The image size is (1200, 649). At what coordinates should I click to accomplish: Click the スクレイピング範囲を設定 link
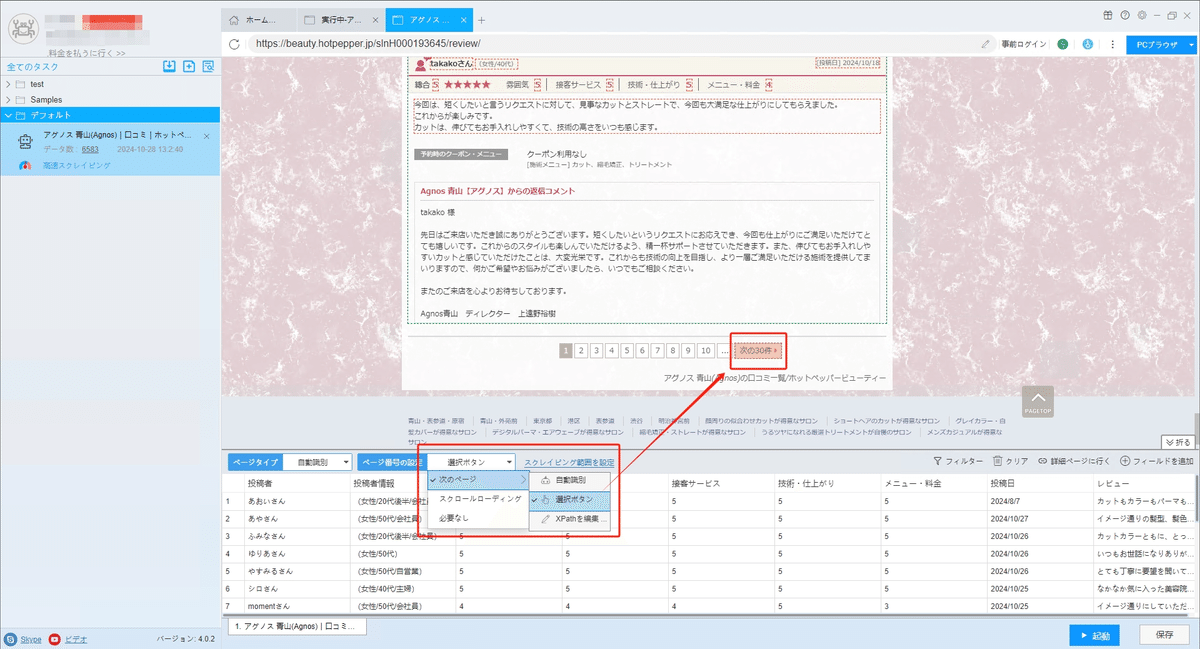pos(569,462)
